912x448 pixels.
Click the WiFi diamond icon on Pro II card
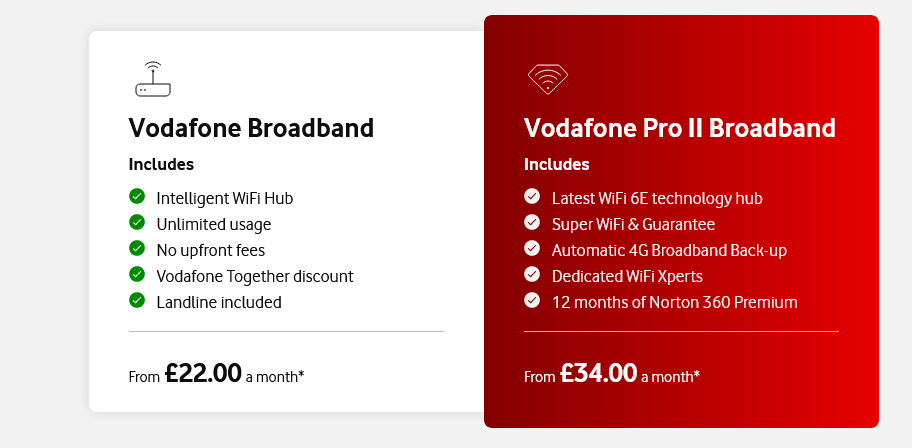click(x=548, y=79)
